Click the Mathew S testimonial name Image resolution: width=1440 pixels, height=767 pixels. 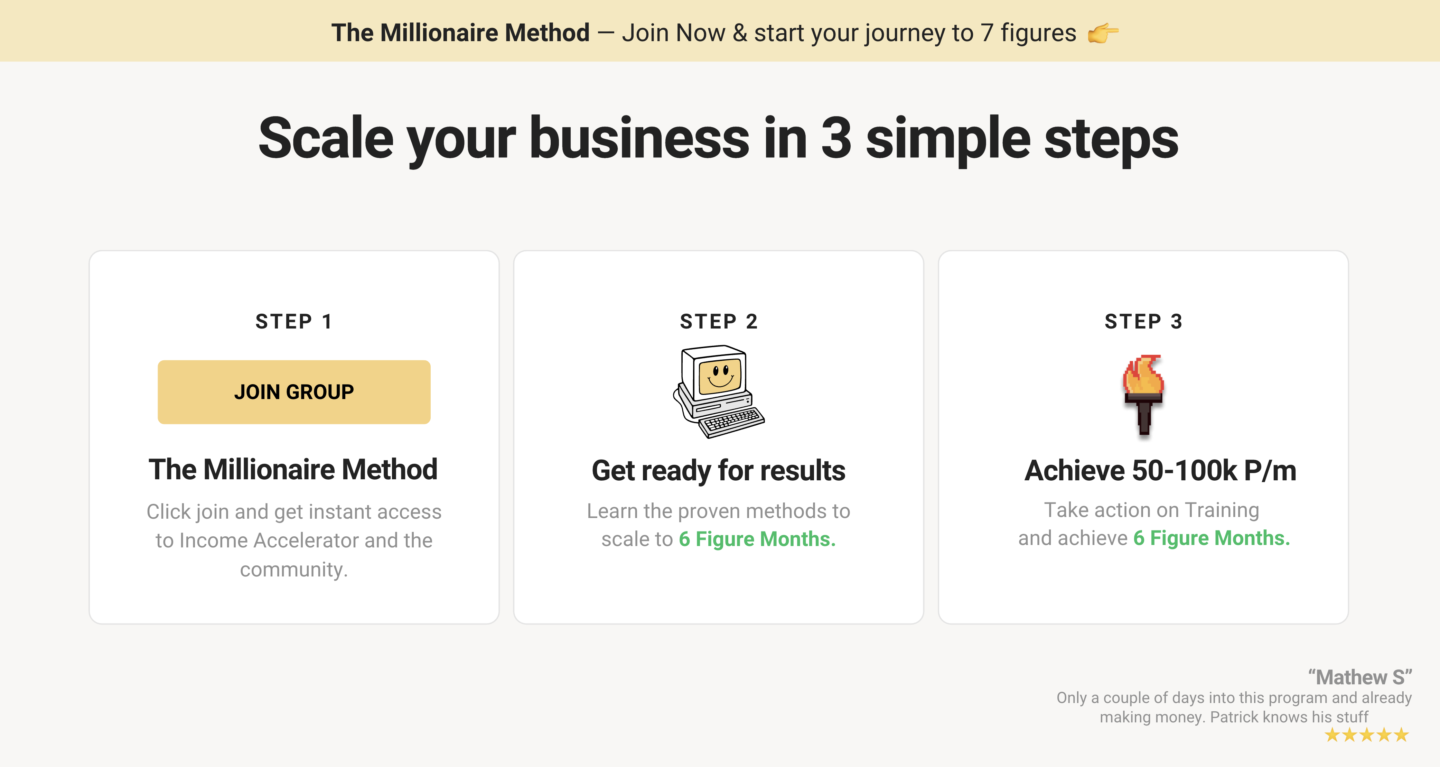click(x=1360, y=676)
